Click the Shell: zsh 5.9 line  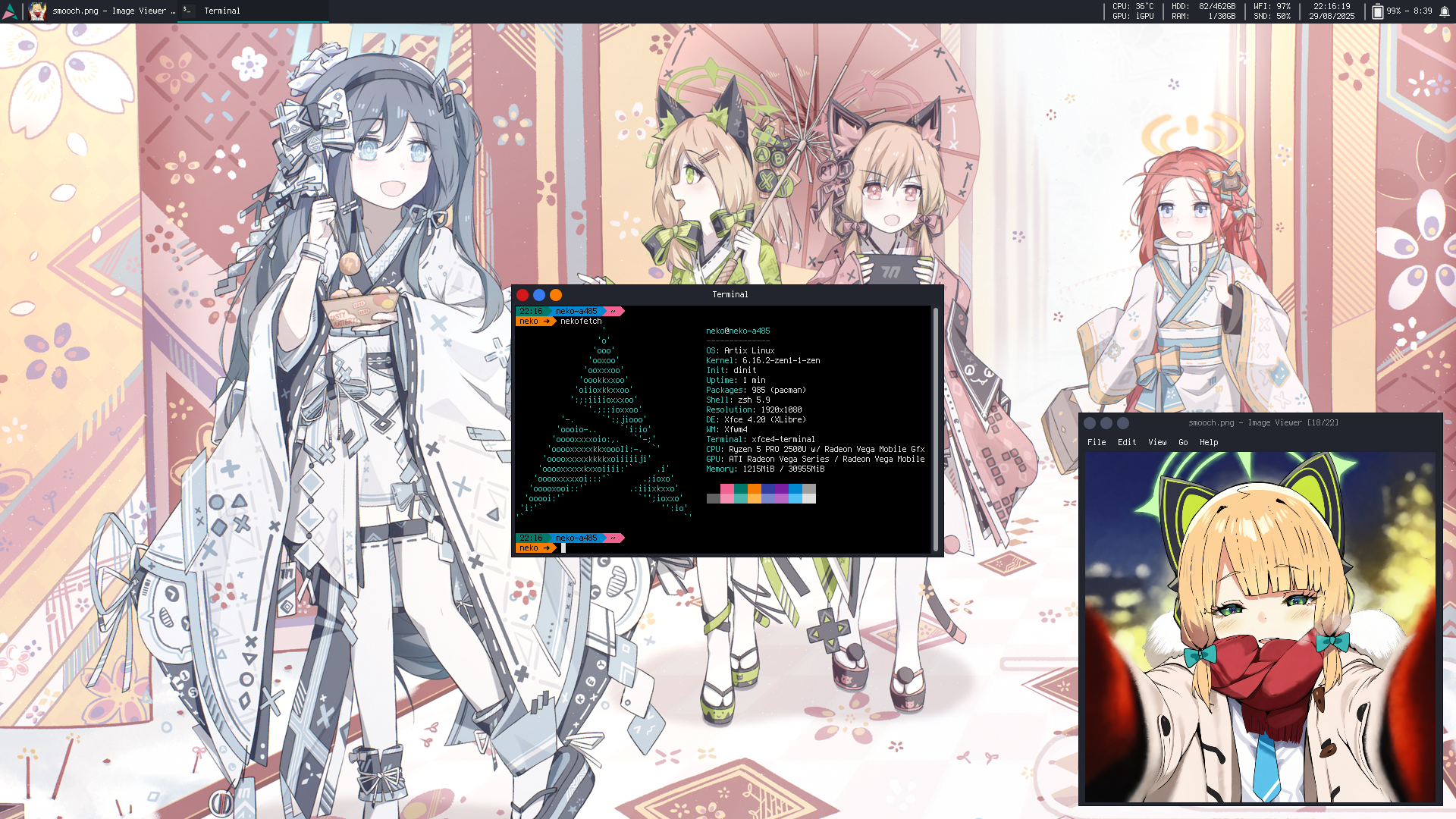coord(738,400)
